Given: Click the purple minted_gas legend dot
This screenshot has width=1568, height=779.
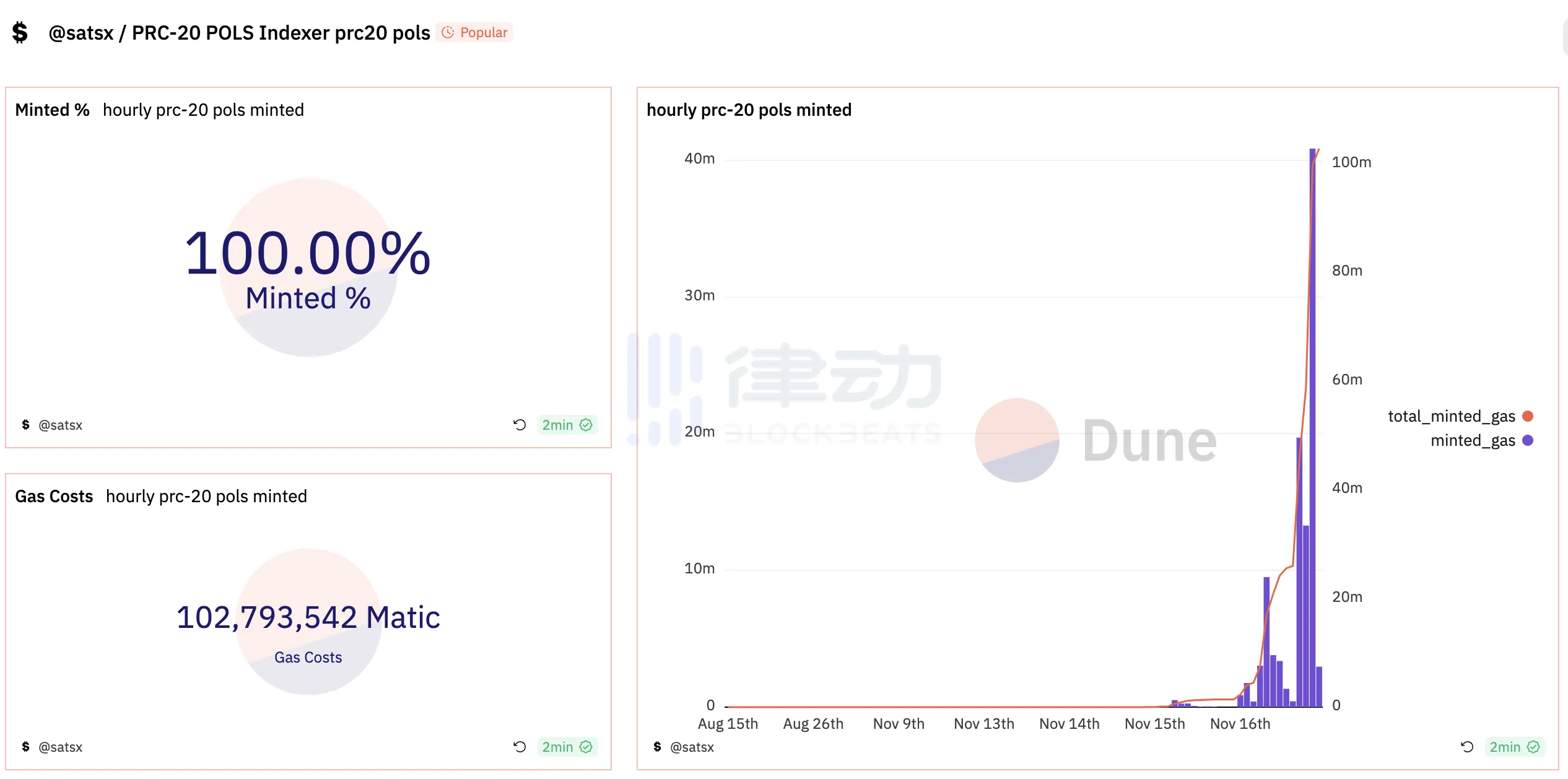Looking at the screenshot, I should point(1528,440).
